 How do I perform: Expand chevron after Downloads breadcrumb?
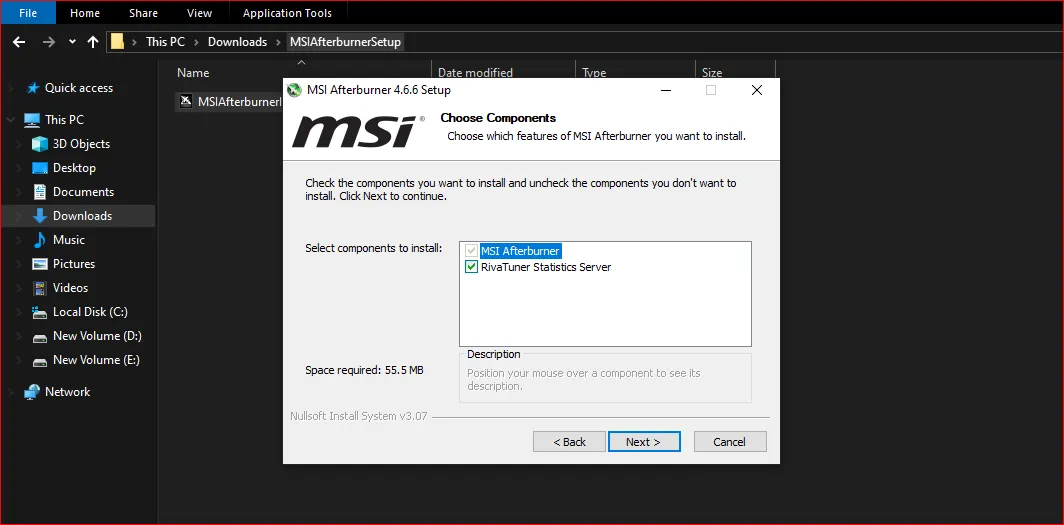click(278, 42)
